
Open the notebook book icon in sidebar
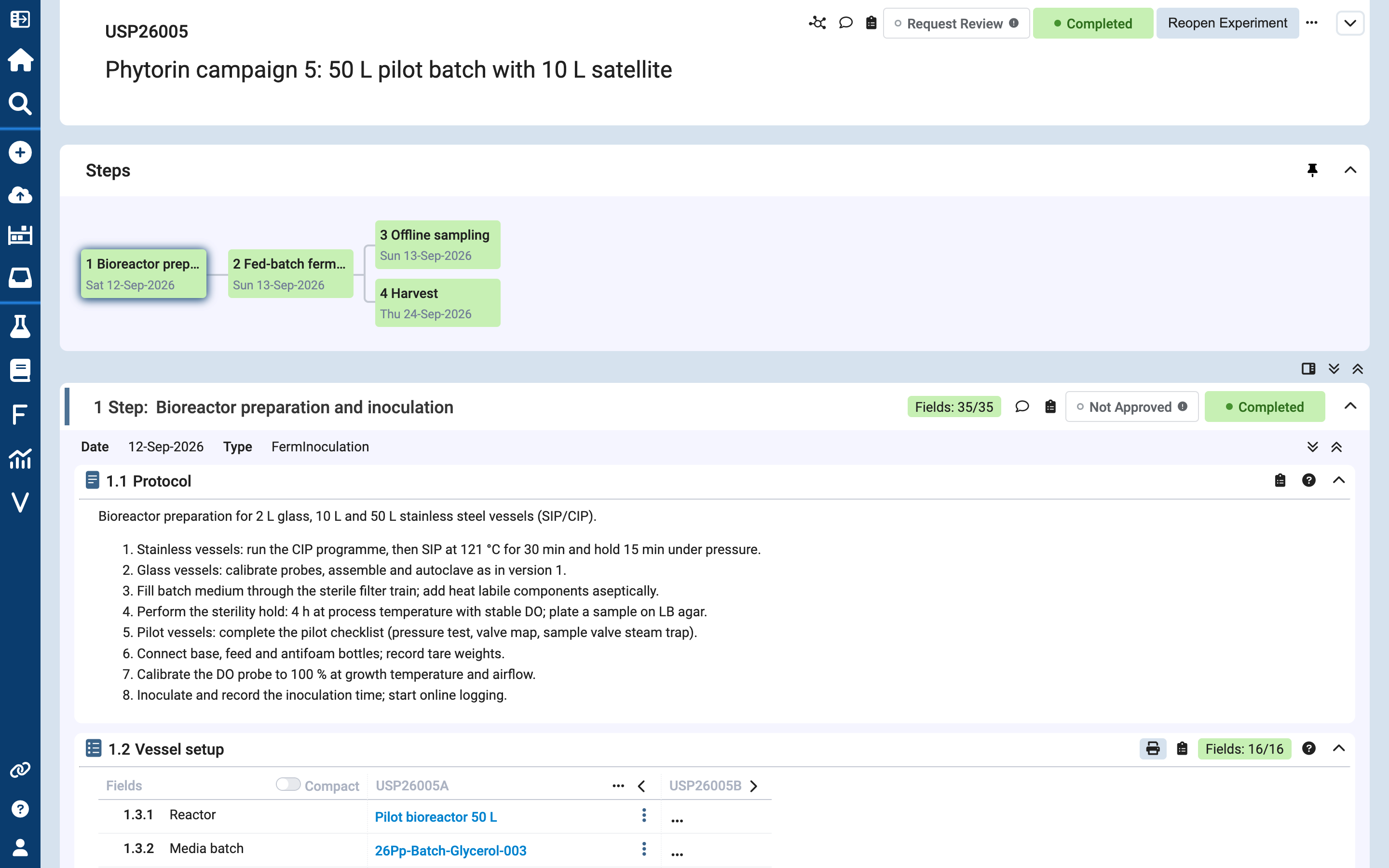click(x=20, y=370)
